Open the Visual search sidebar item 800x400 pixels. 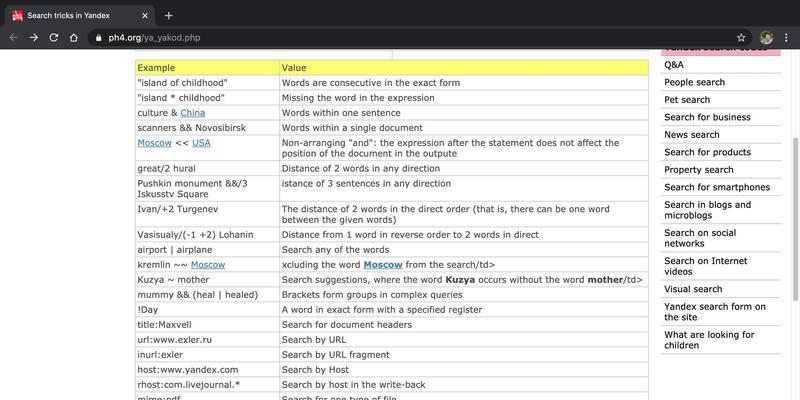pyautogui.click(x=693, y=289)
